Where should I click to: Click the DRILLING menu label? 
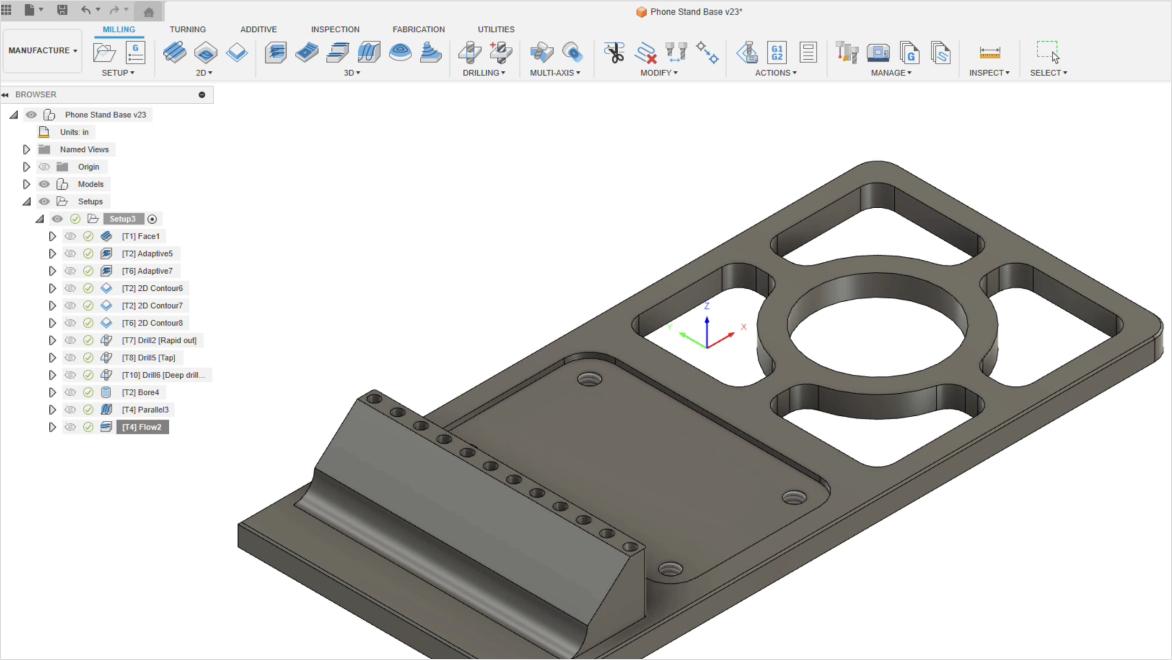tap(484, 73)
